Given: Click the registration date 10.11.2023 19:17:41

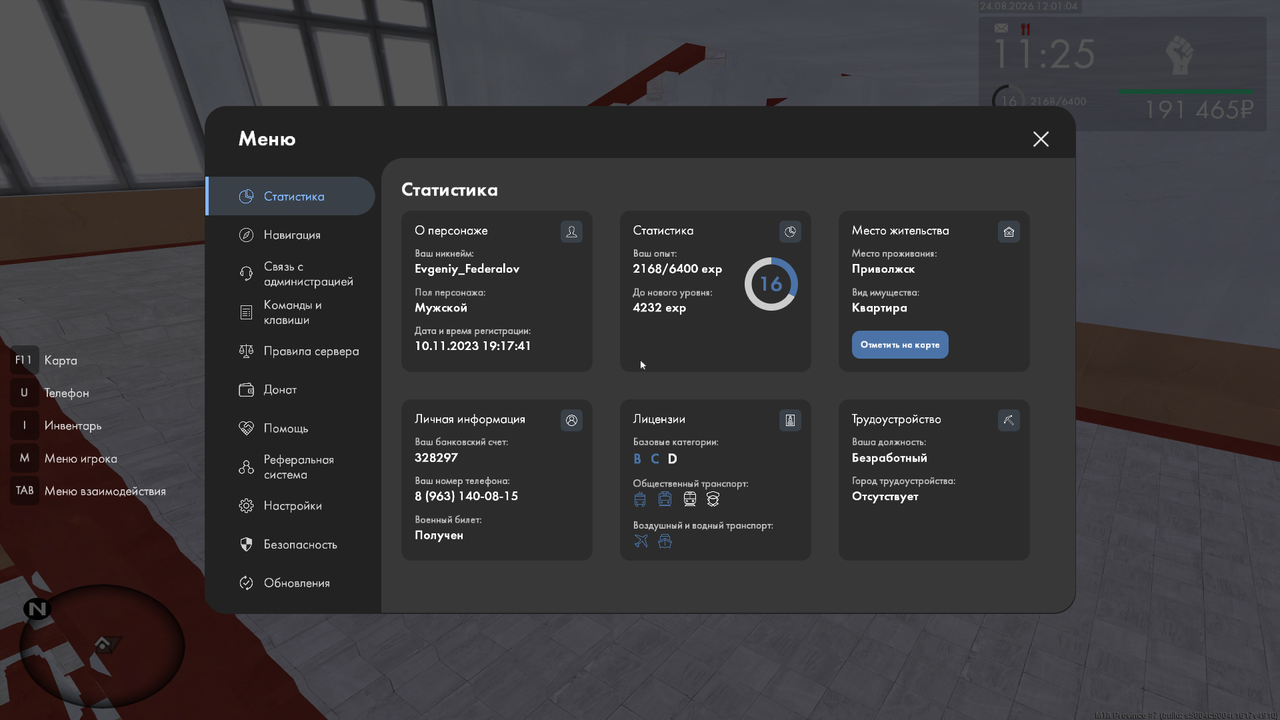Looking at the screenshot, I should coord(473,346).
